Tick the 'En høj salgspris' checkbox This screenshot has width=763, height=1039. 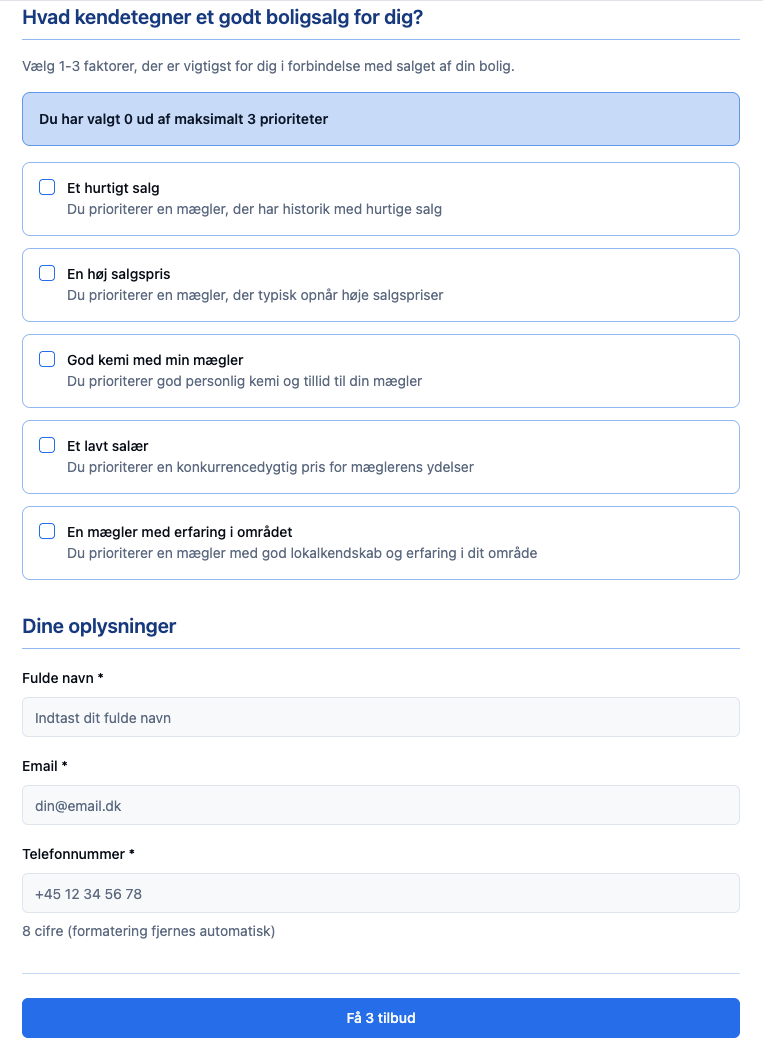pos(47,274)
